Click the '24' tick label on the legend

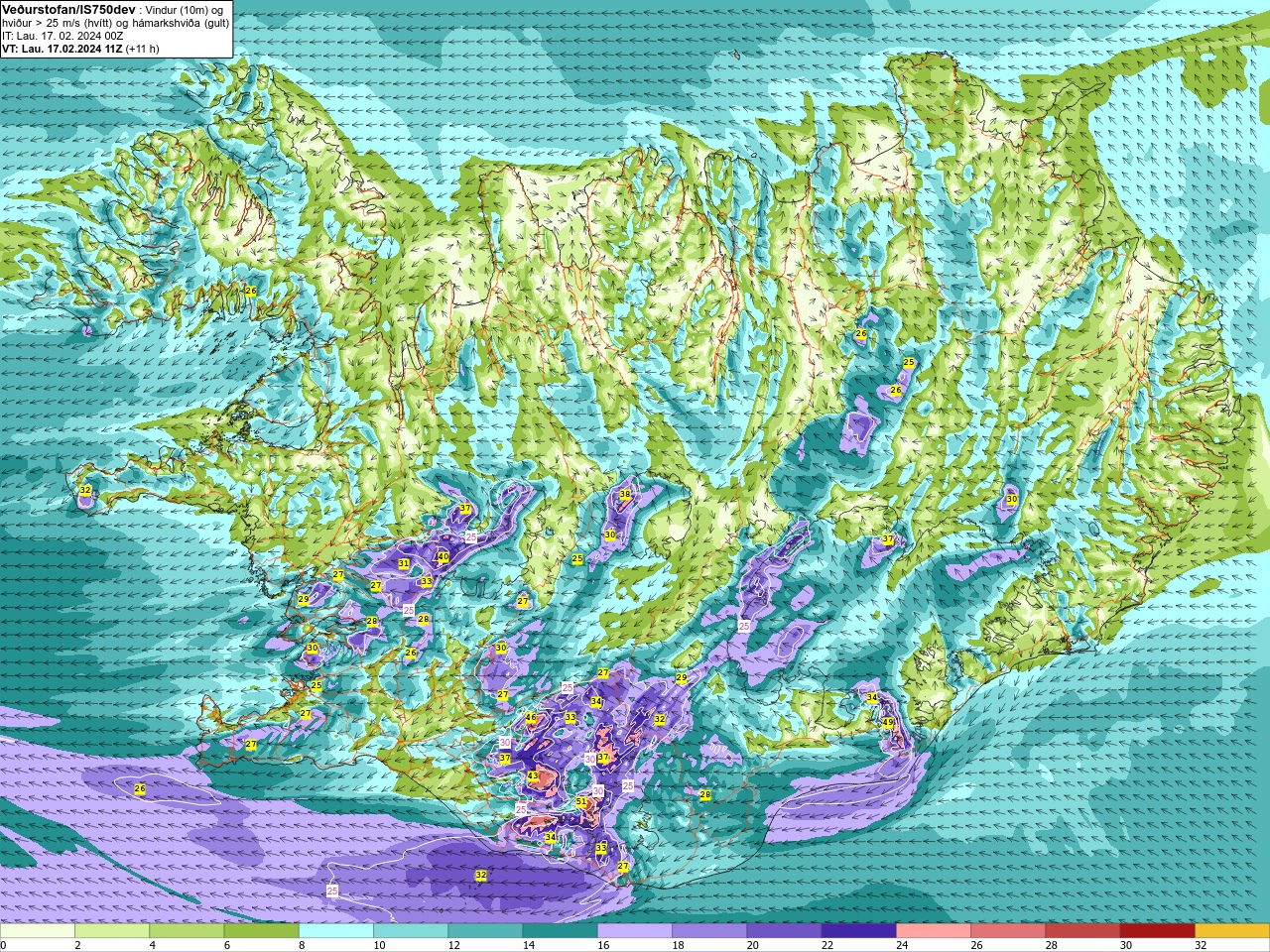(x=902, y=945)
